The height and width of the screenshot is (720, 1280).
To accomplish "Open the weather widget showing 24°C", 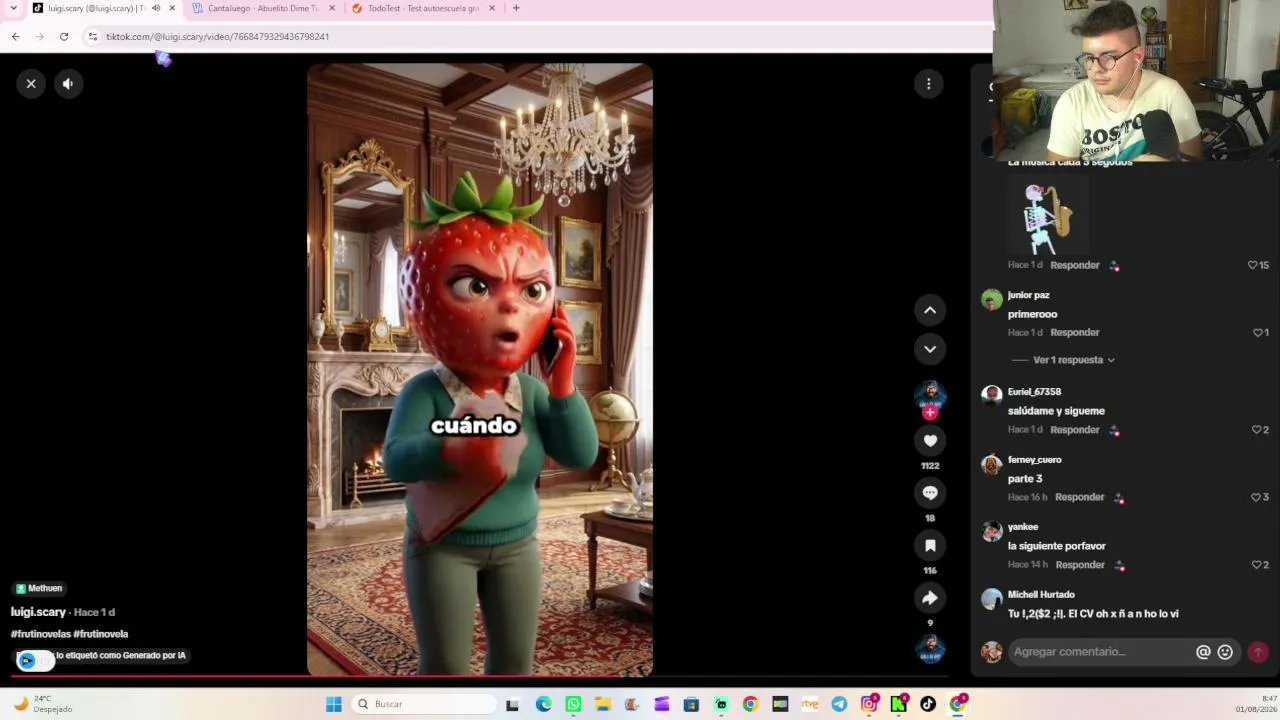I will 42,704.
